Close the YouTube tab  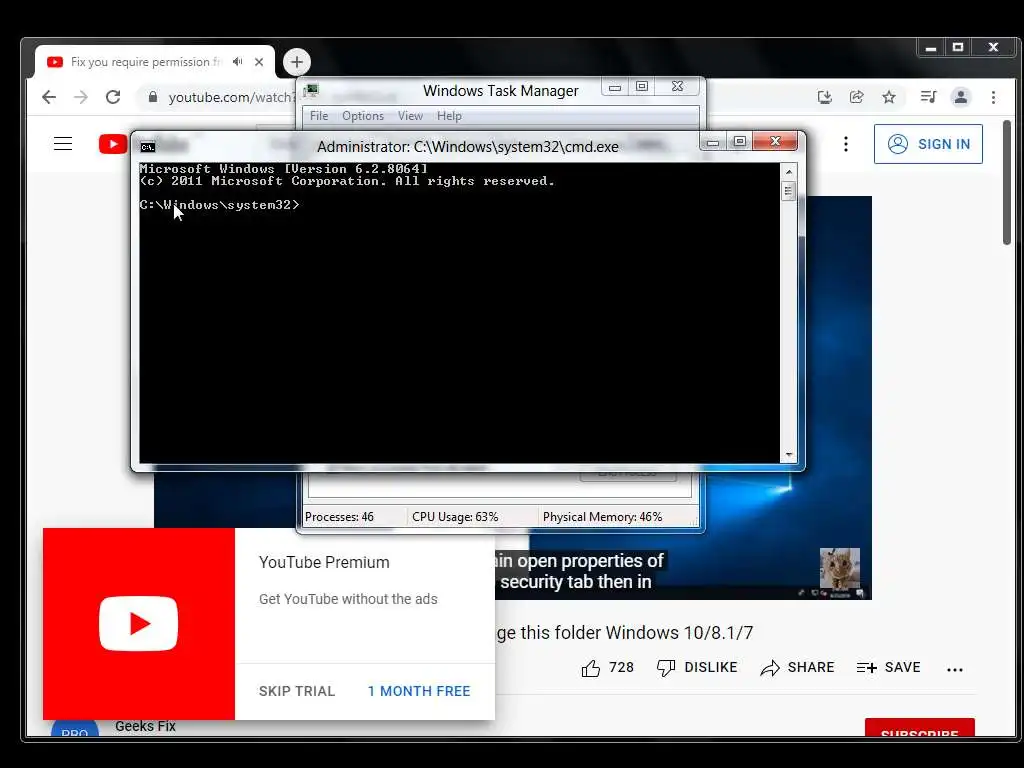tap(259, 62)
